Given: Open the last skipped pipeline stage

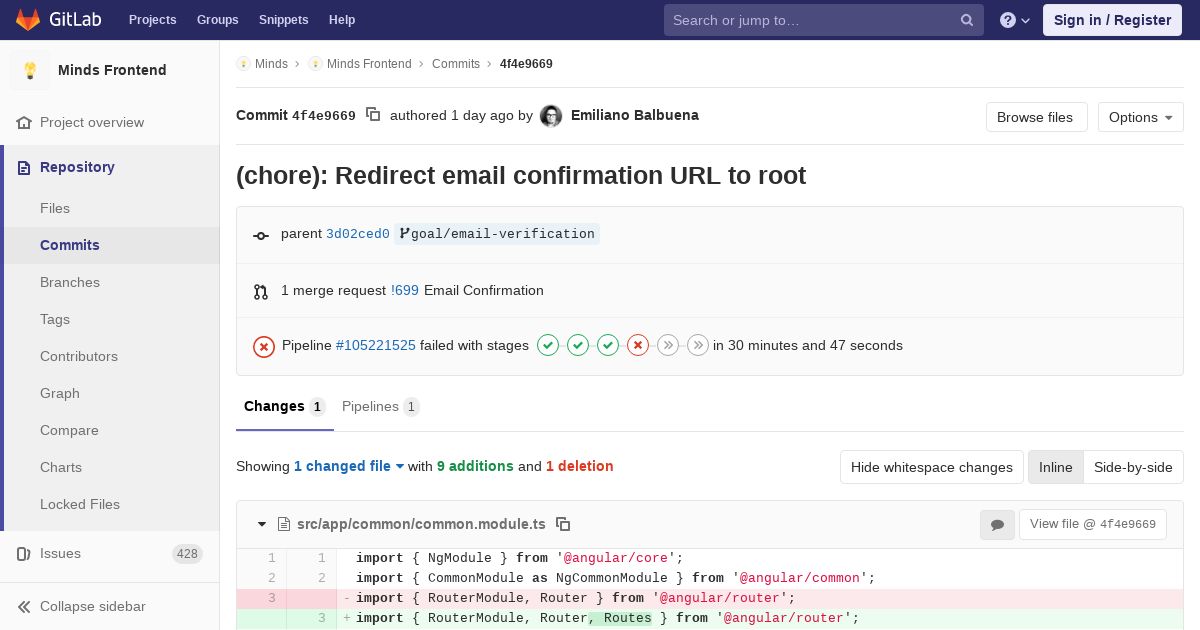Looking at the screenshot, I should (698, 345).
